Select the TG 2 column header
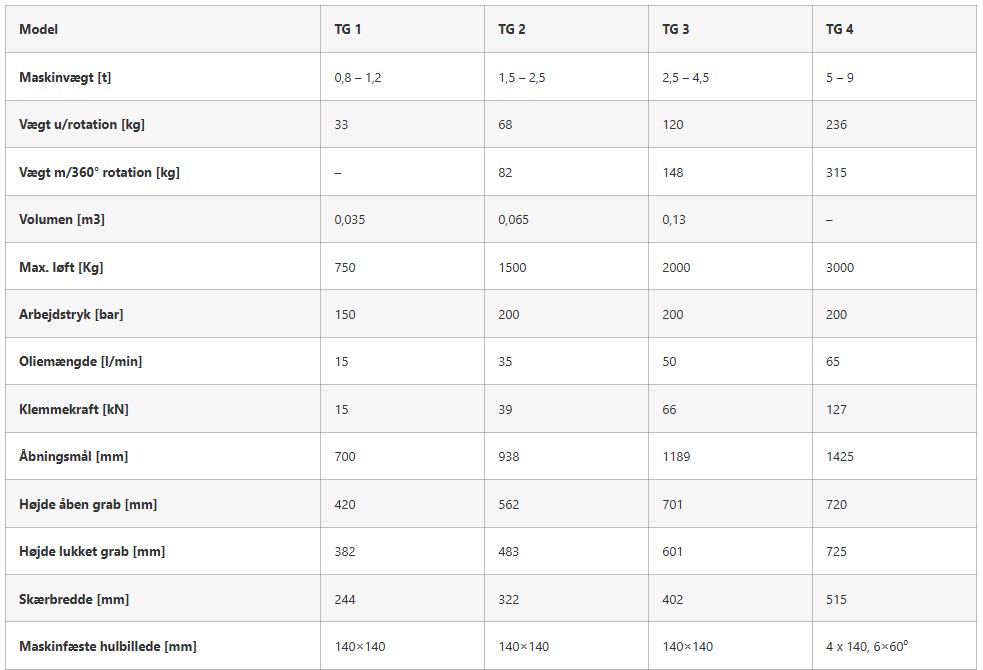This screenshot has height=670, width=983. click(x=512, y=29)
